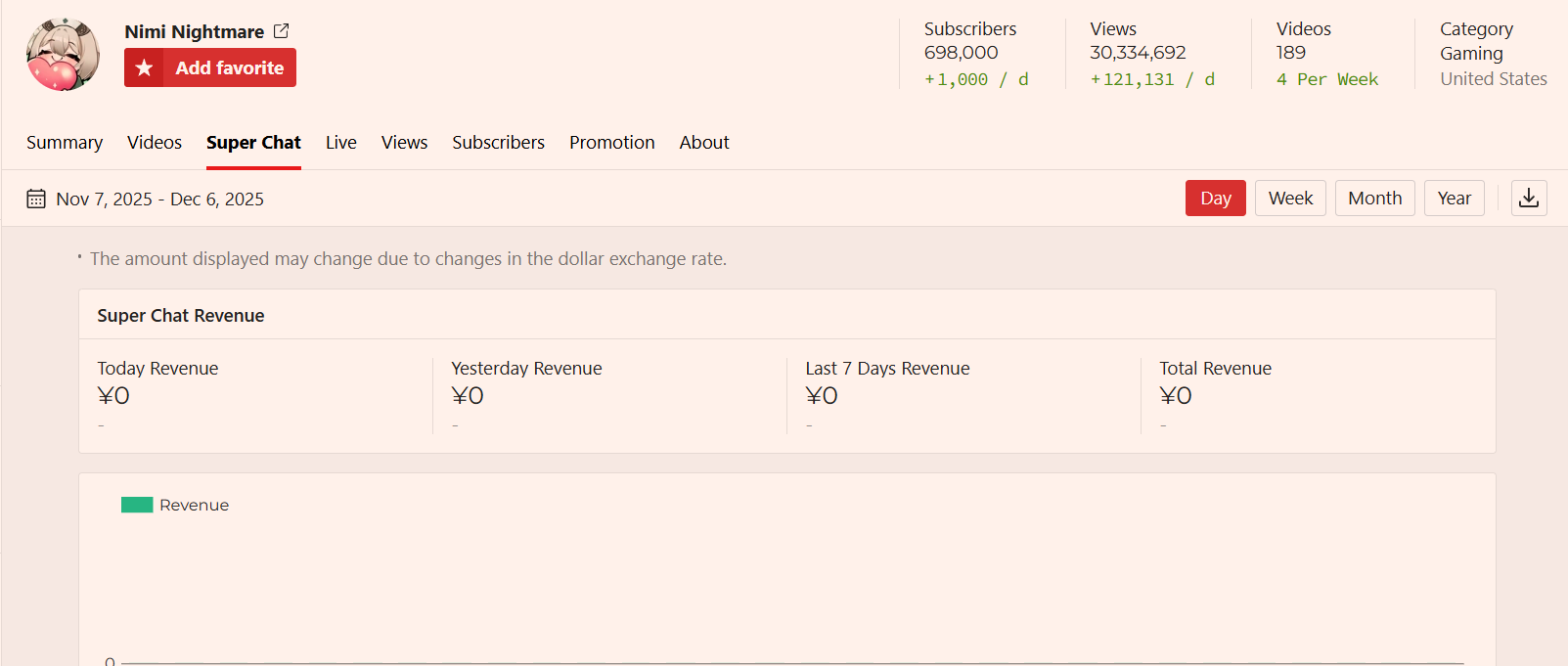Click the 4 Per Week videos rate

(1327, 79)
